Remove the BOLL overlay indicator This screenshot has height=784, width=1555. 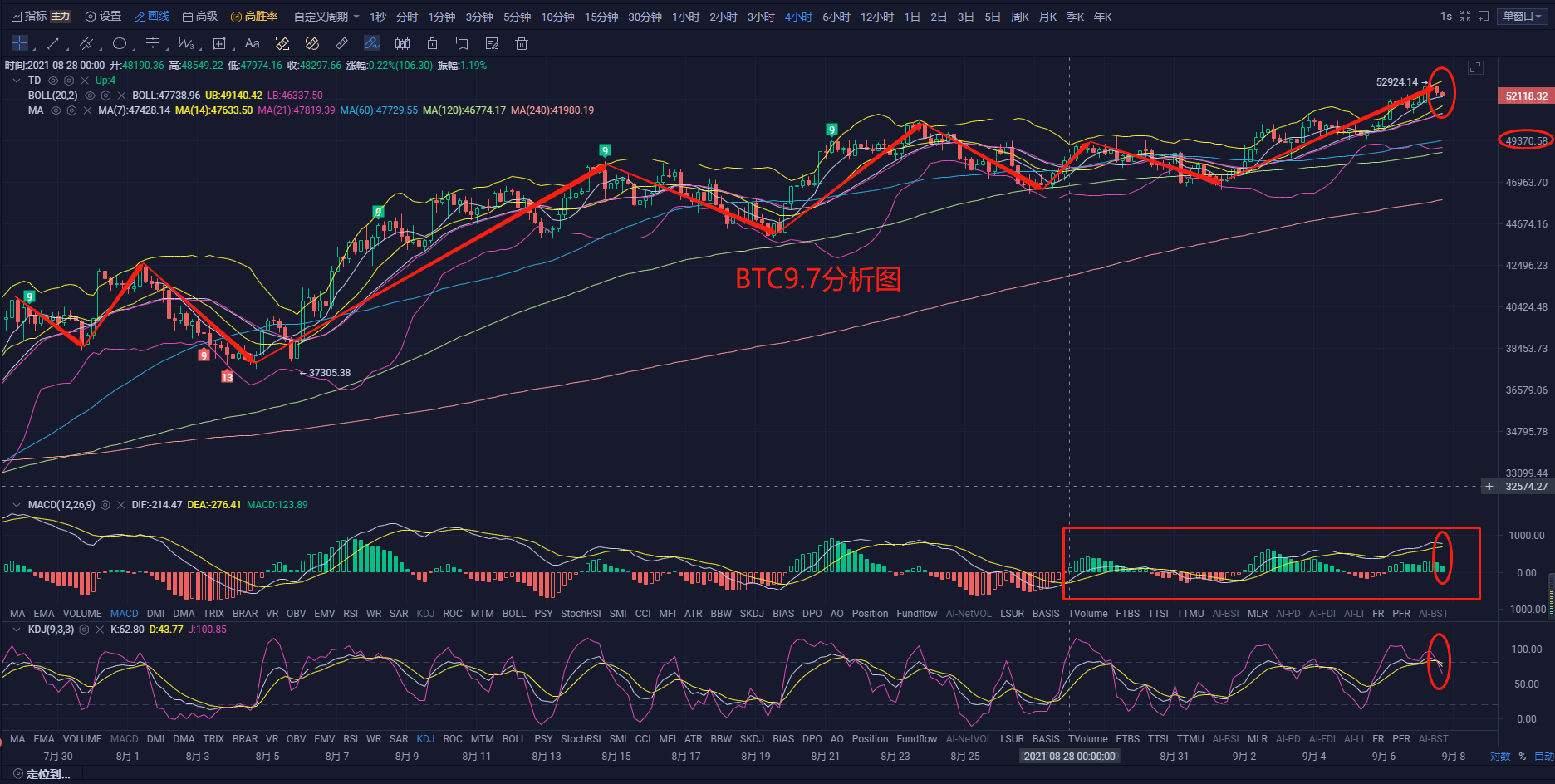121,96
